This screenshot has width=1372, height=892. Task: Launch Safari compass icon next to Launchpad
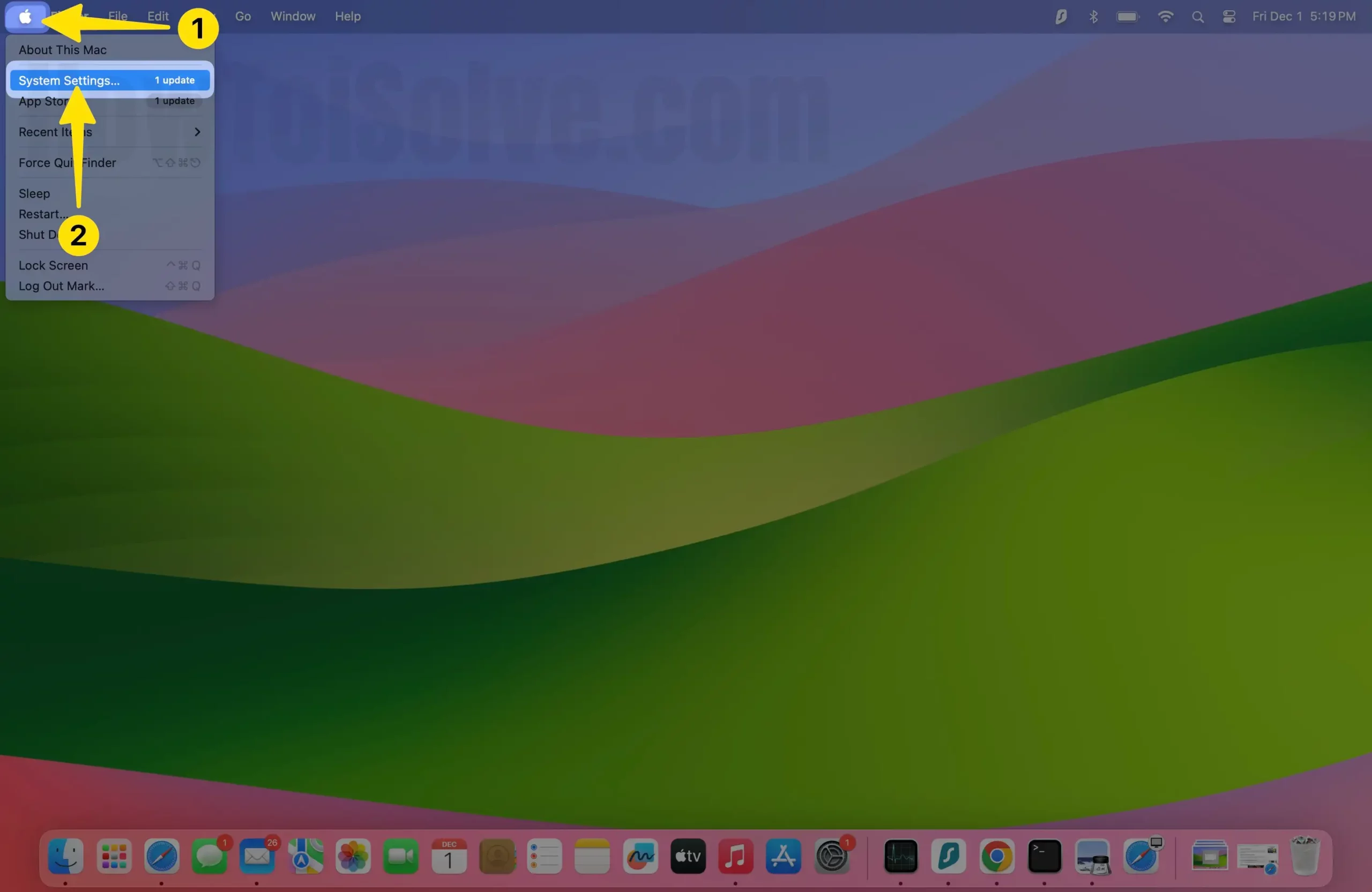(161, 856)
